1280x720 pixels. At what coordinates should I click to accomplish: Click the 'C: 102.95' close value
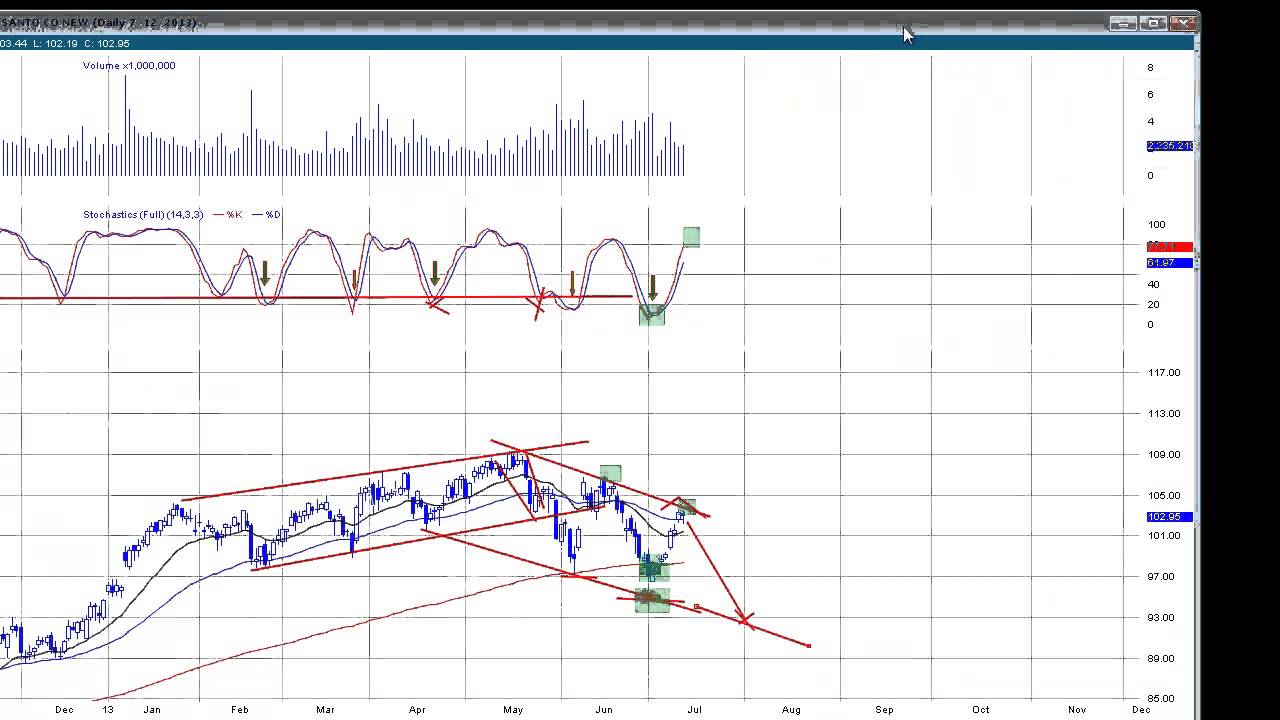pos(106,44)
